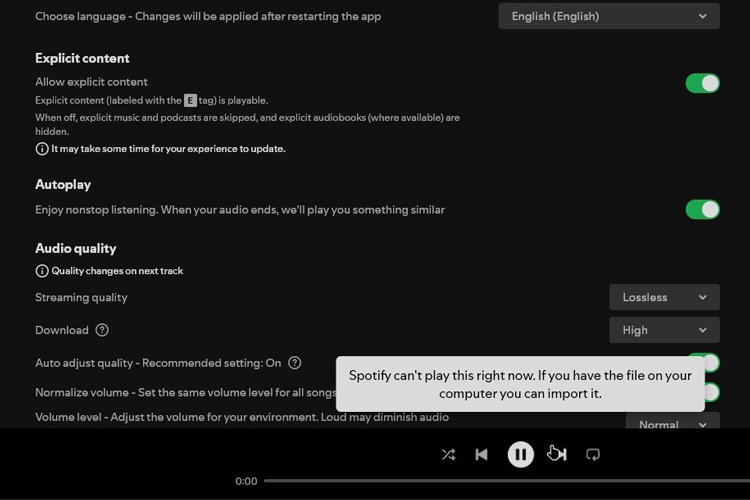This screenshot has height=500, width=750.
Task: Skip to the next track
Action: tap(560, 454)
